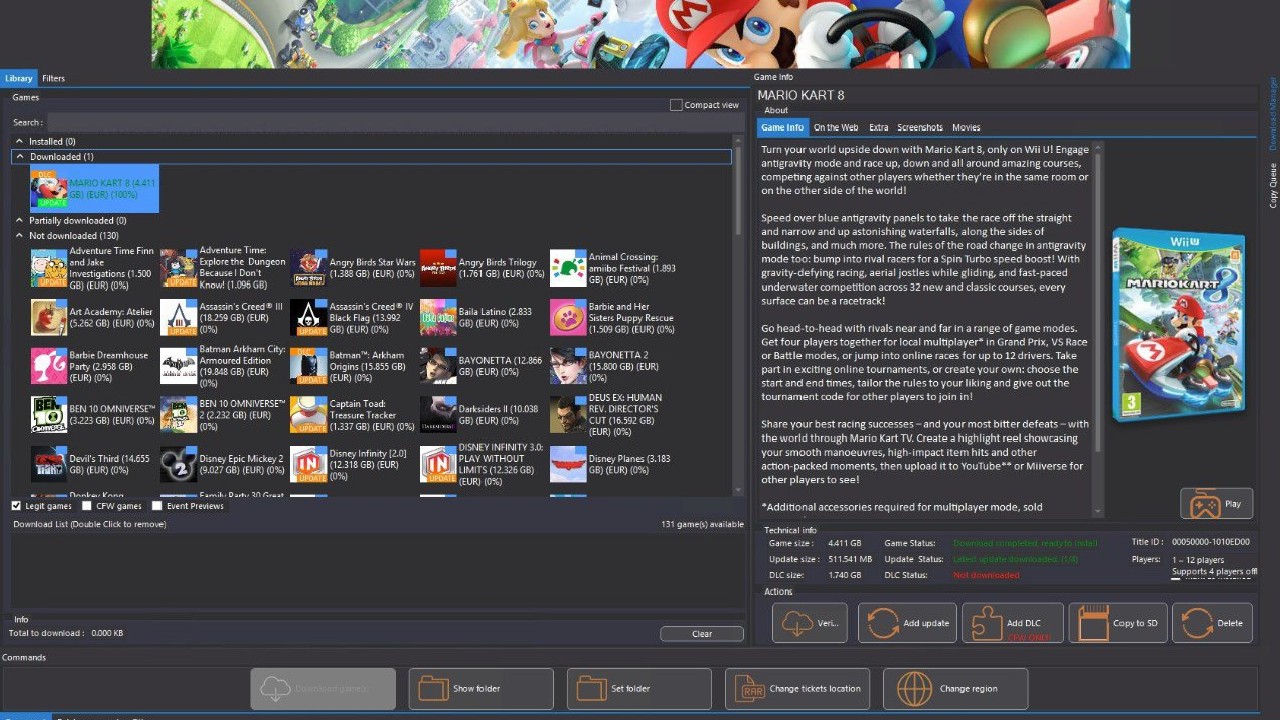Screen dimensions: 1280x720
Task: Choose the Angry Birds Star Wars icon
Action: (x=309, y=268)
